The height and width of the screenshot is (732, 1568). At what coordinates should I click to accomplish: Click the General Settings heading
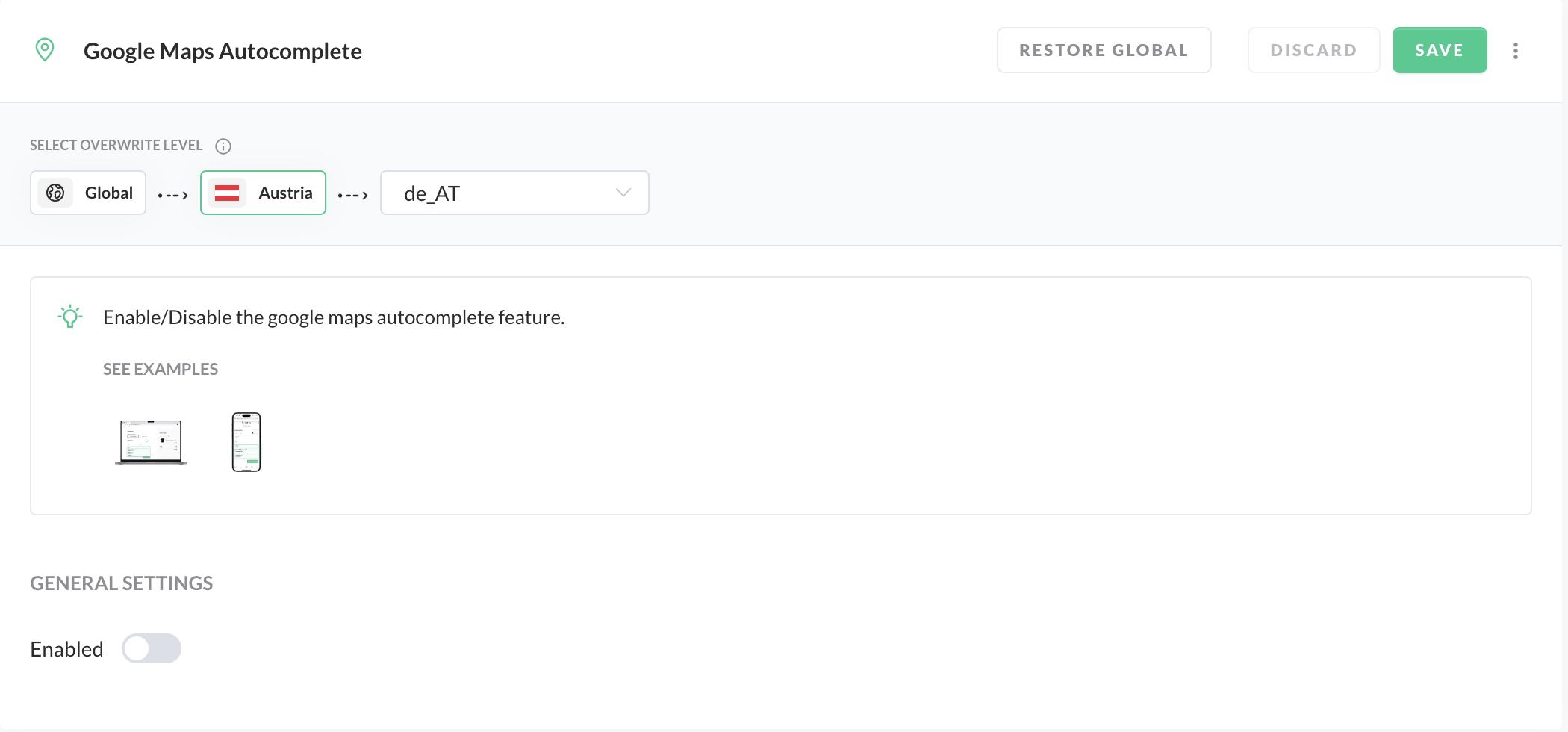point(122,583)
